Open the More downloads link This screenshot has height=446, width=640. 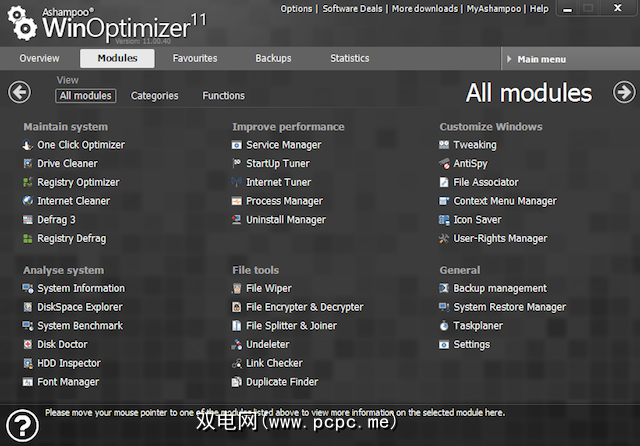click(x=424, y=9)
